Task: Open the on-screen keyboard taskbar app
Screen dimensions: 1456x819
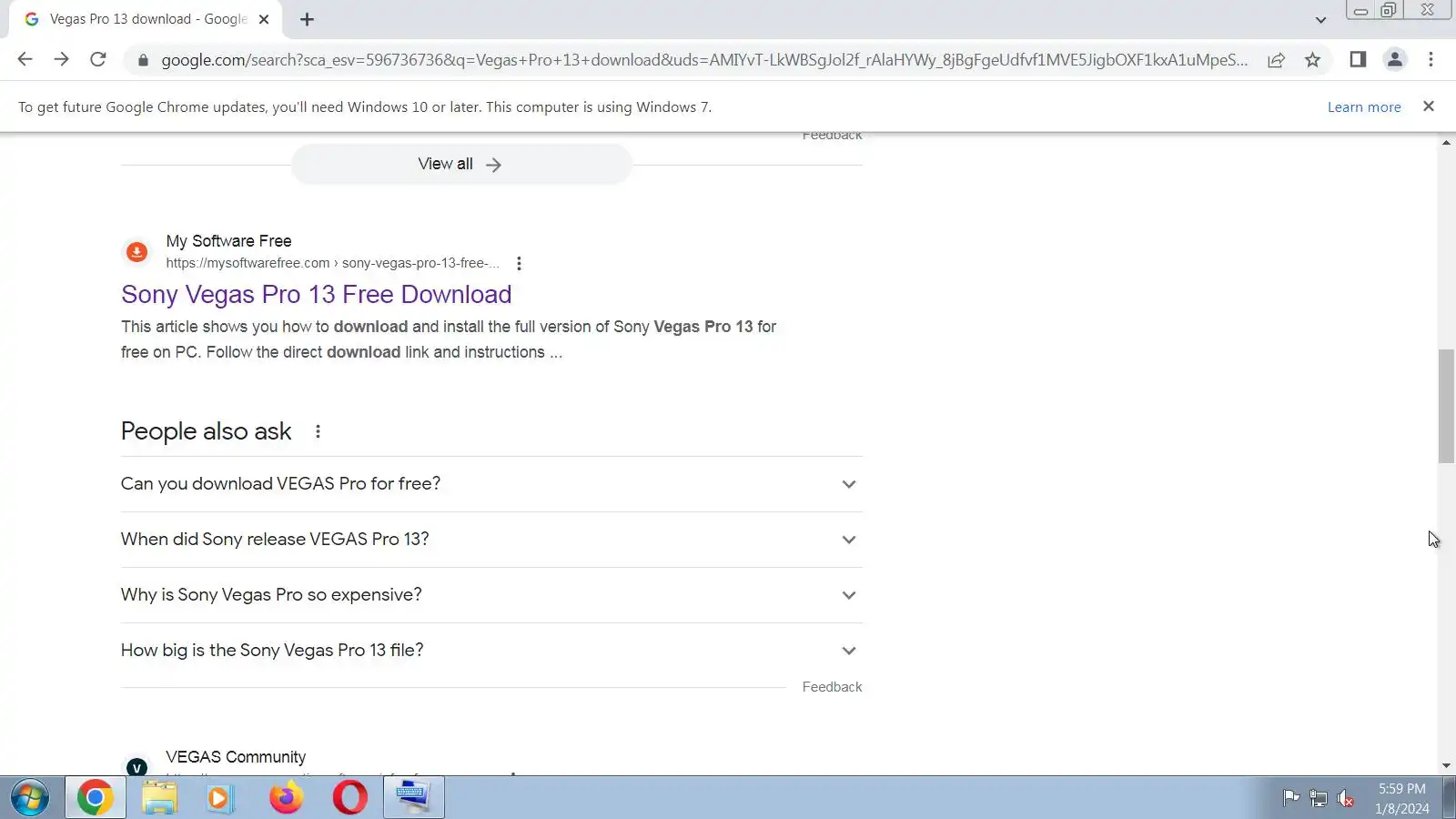Action: pyautogui.click(x=413, y=798)
